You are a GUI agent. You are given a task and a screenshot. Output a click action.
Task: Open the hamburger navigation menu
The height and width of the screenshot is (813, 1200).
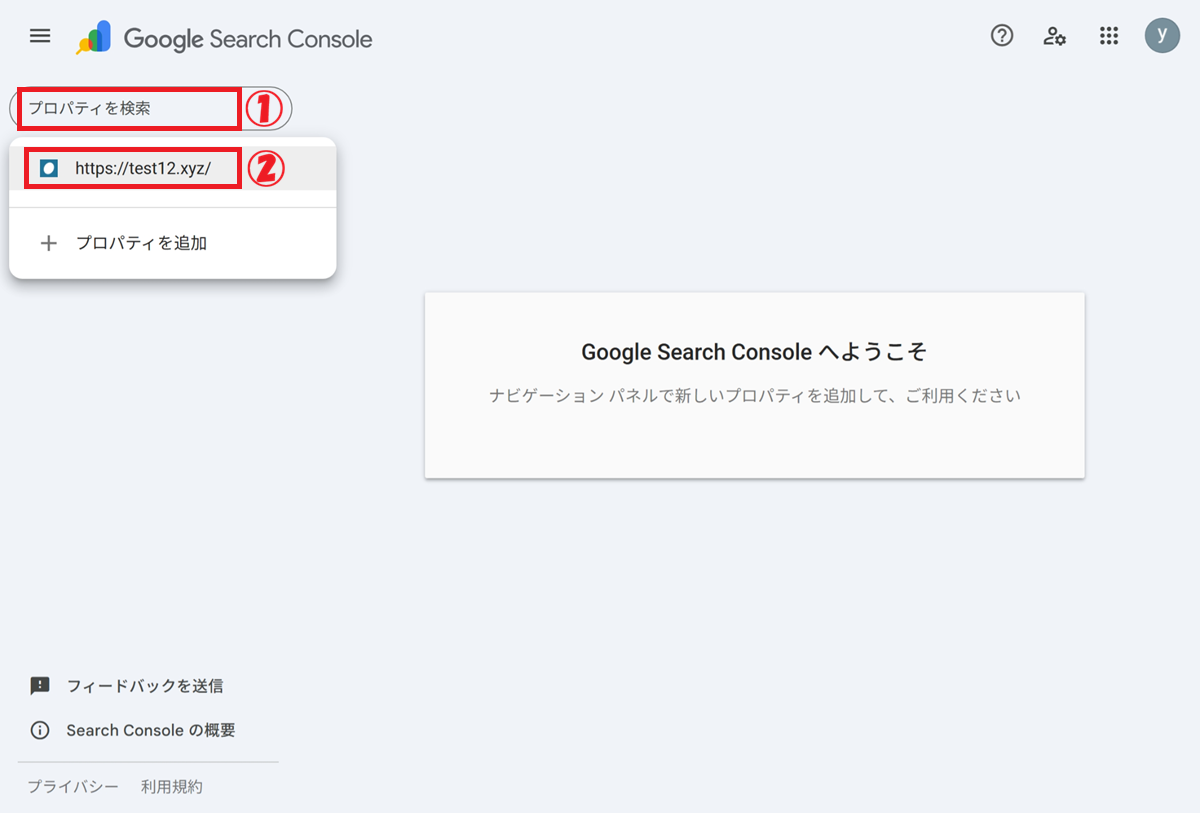40,36
